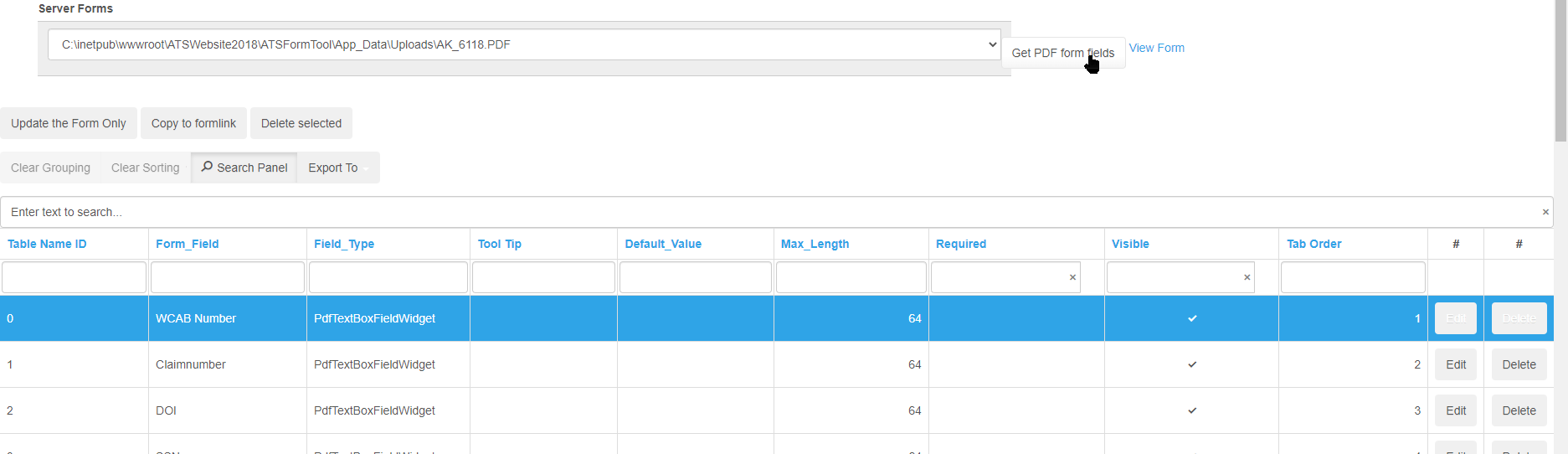Screen dimensions: 1568x454
Task: Delete the DOI row
Action: click(x=1519, y=410)
